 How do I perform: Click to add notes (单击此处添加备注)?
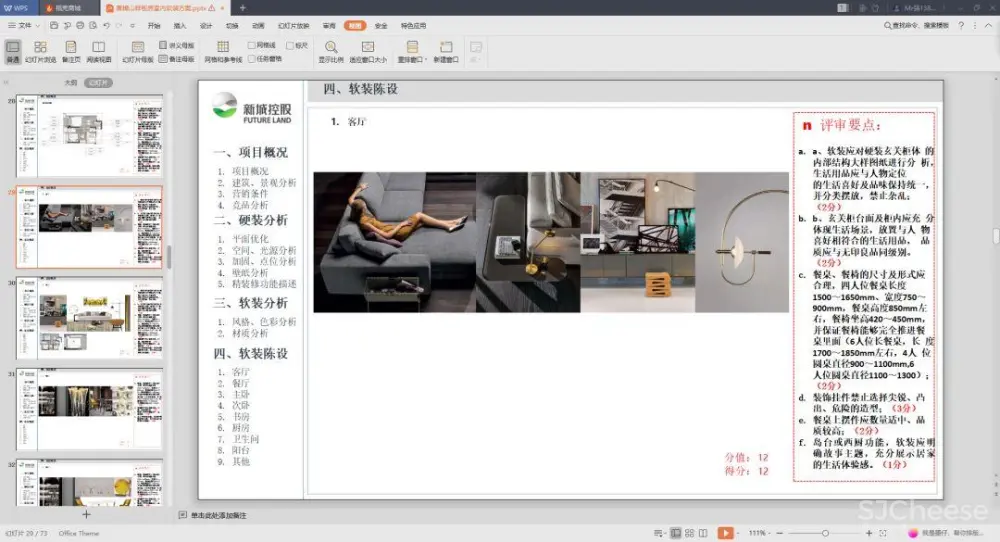(x=218, y=515)
